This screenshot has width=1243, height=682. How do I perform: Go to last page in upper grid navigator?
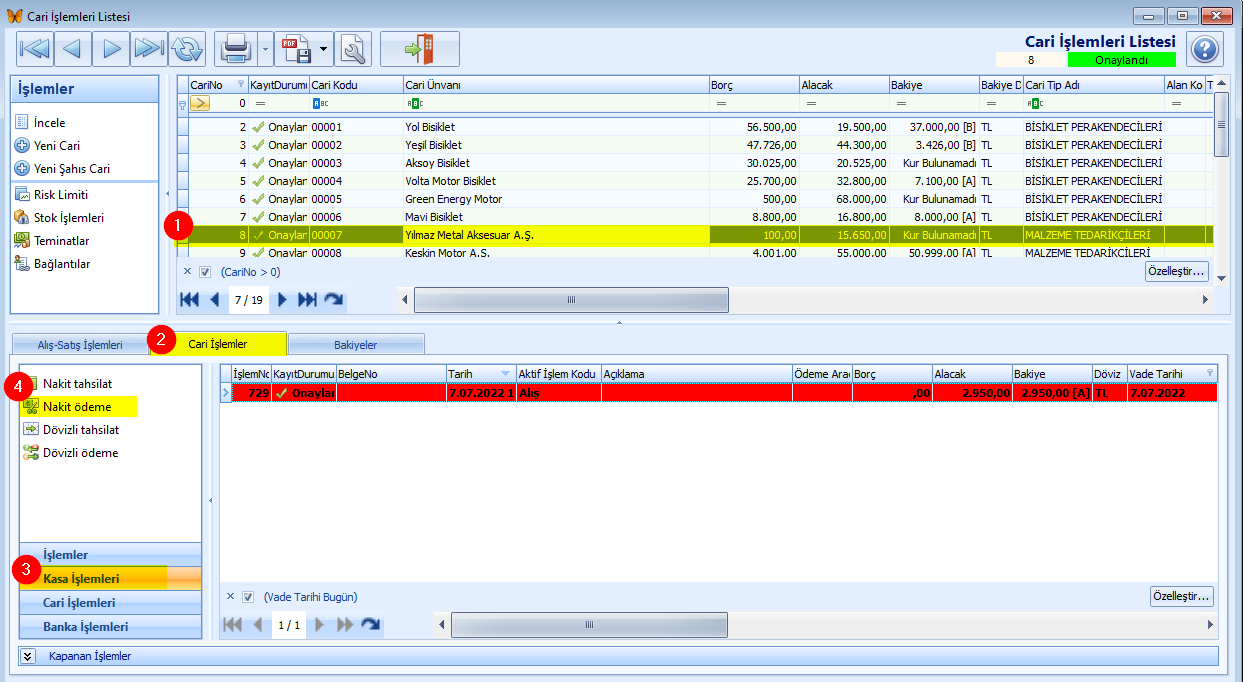(308, 299)
